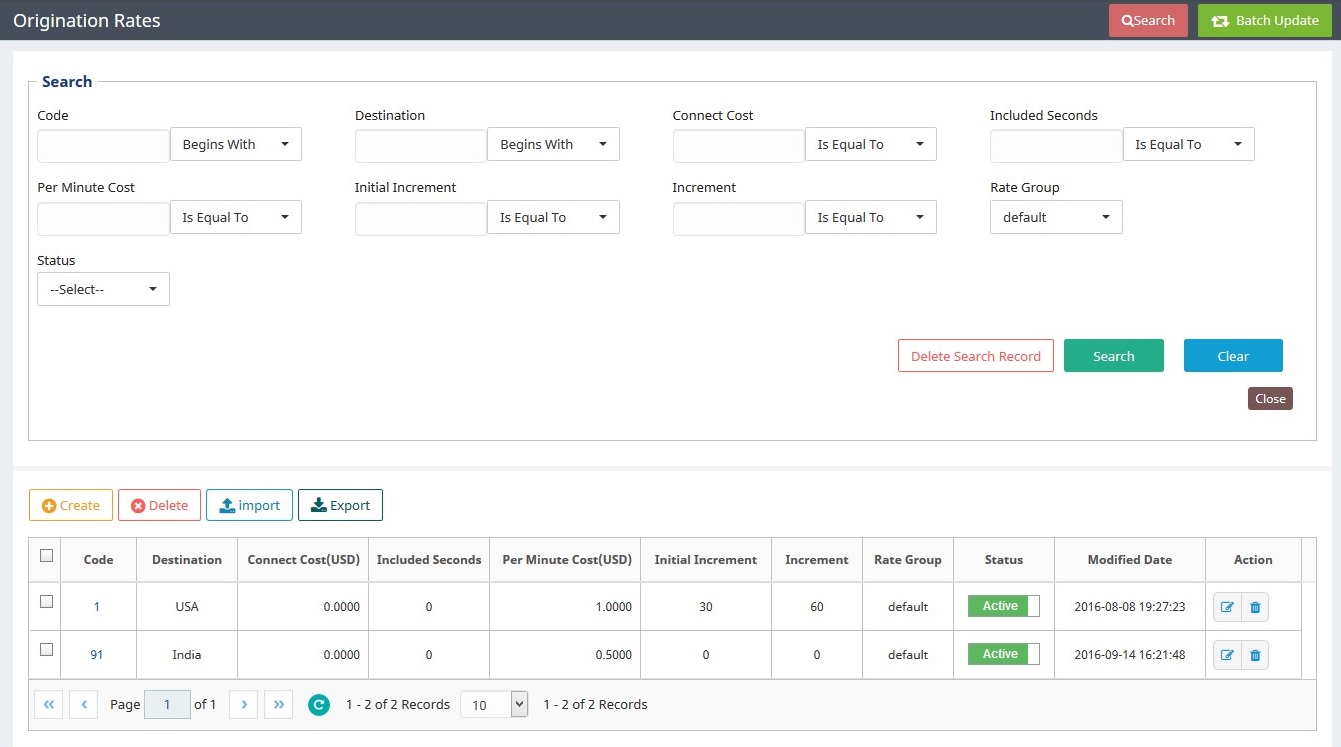Open Rate Group default dropdown

click(1056, 217)
